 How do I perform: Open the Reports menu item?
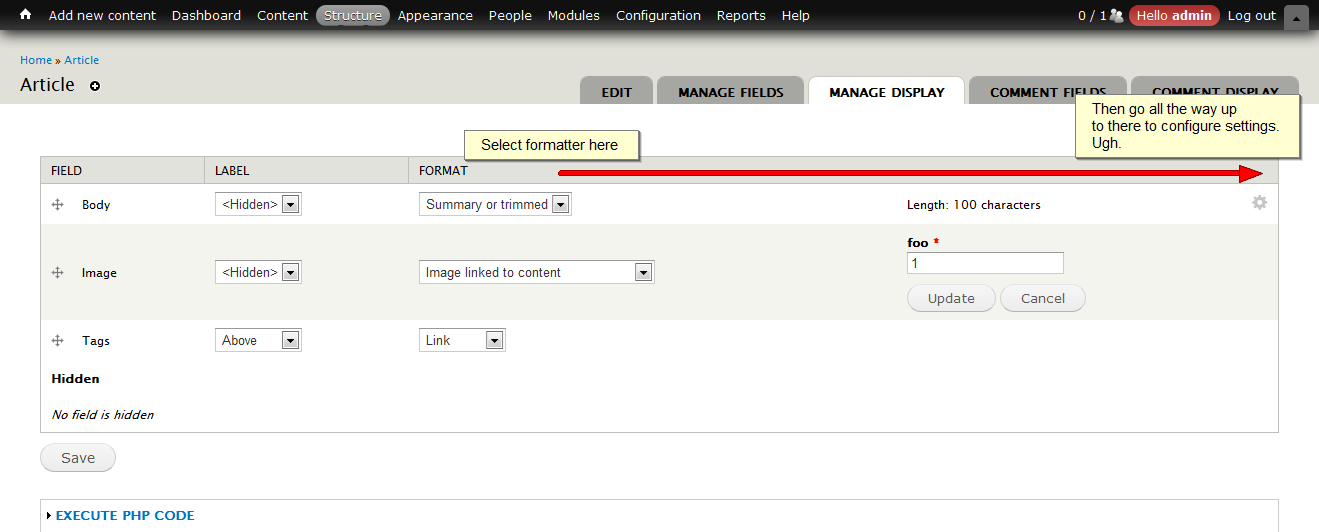[741, 15]
